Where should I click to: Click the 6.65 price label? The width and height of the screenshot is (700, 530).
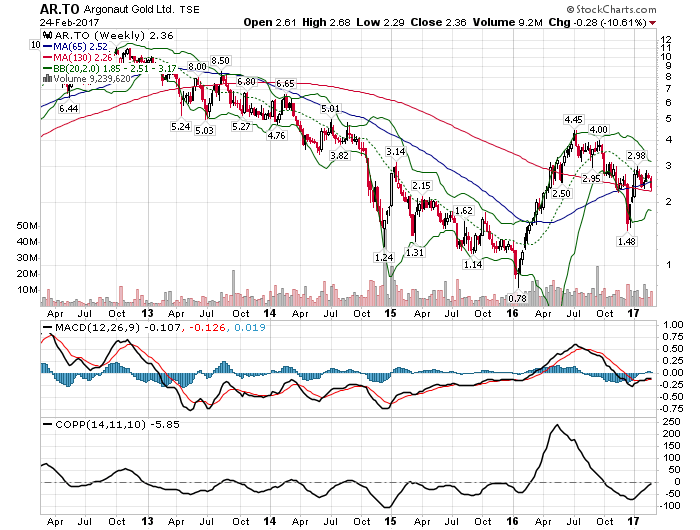pyautogui.click(x=285, y=84)
